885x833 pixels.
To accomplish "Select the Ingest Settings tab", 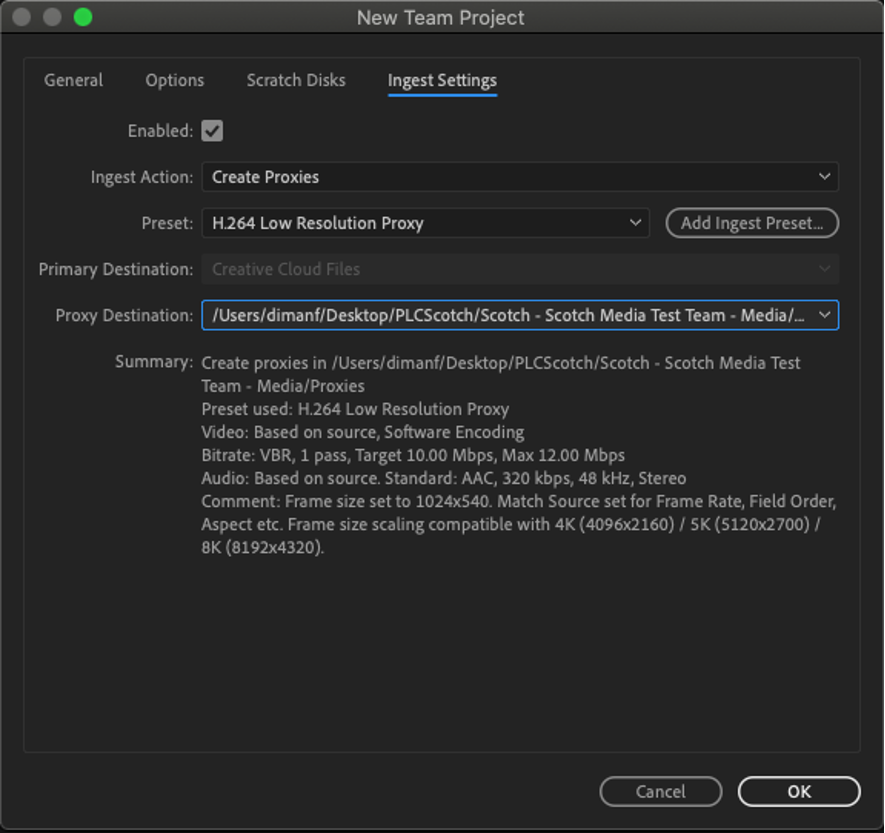I will 442,81.
